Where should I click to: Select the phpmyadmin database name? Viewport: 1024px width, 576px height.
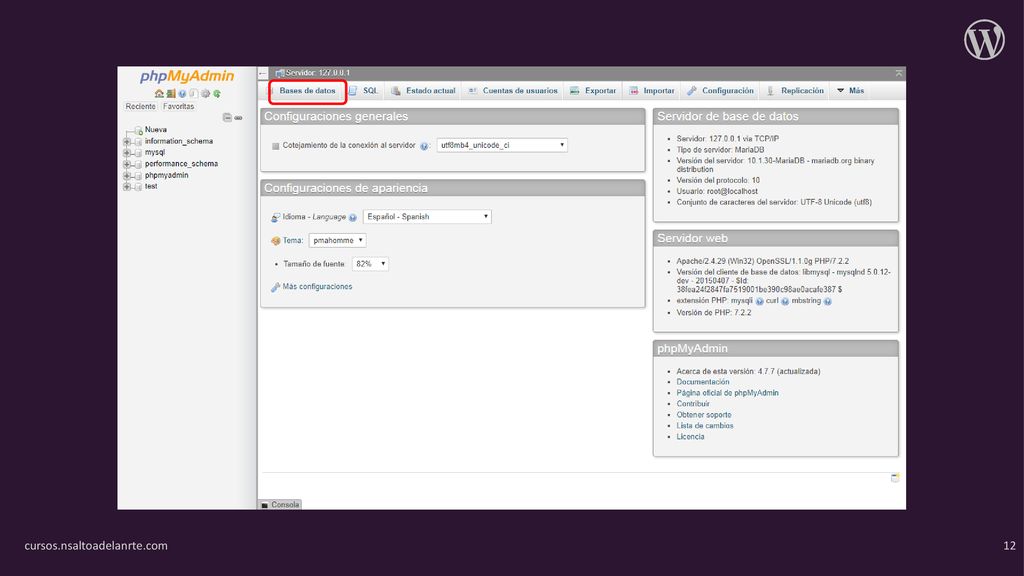(167, 175)
